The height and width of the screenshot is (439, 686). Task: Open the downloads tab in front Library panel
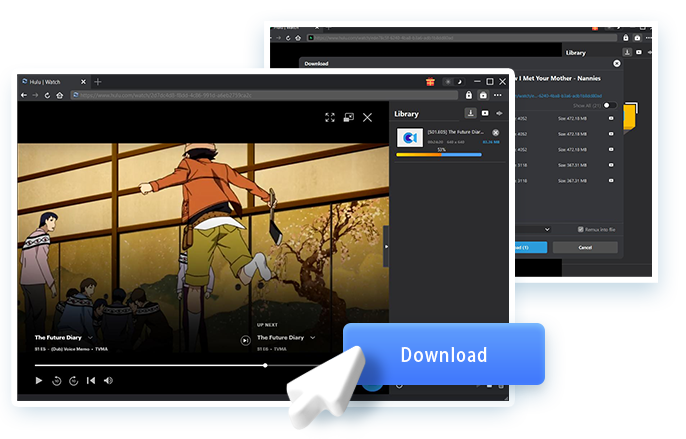tap(471, 113)
